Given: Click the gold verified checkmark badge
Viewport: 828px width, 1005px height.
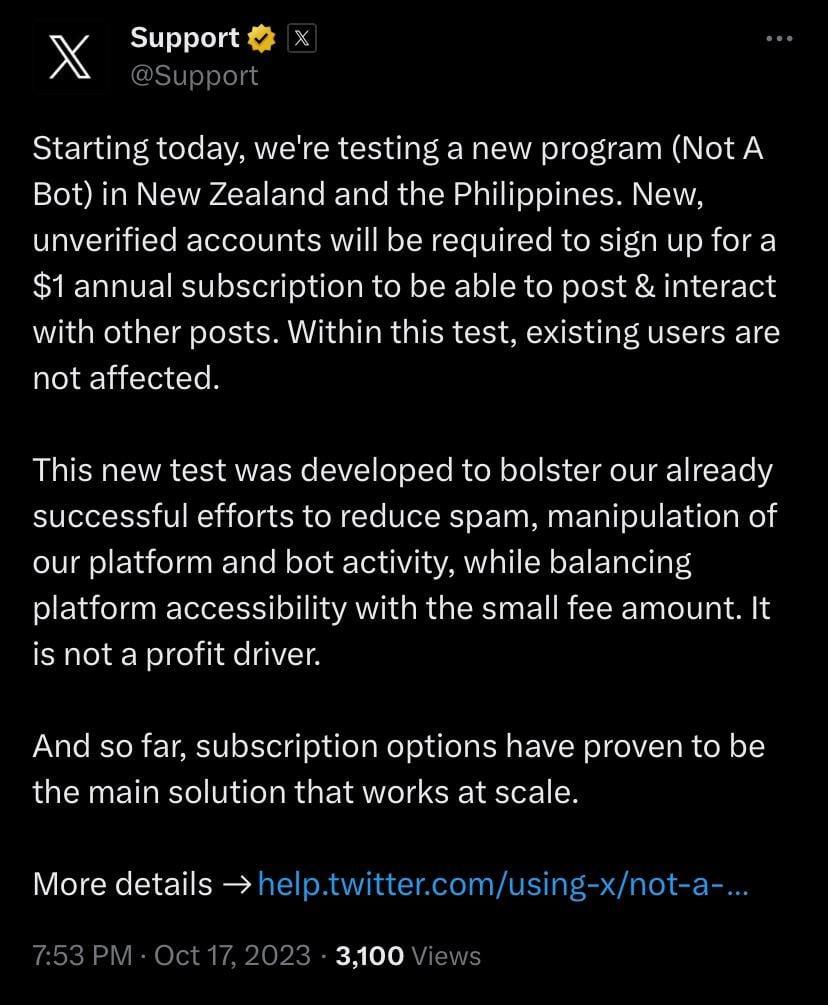Looking at the screenshot, I should pos(262,39).
